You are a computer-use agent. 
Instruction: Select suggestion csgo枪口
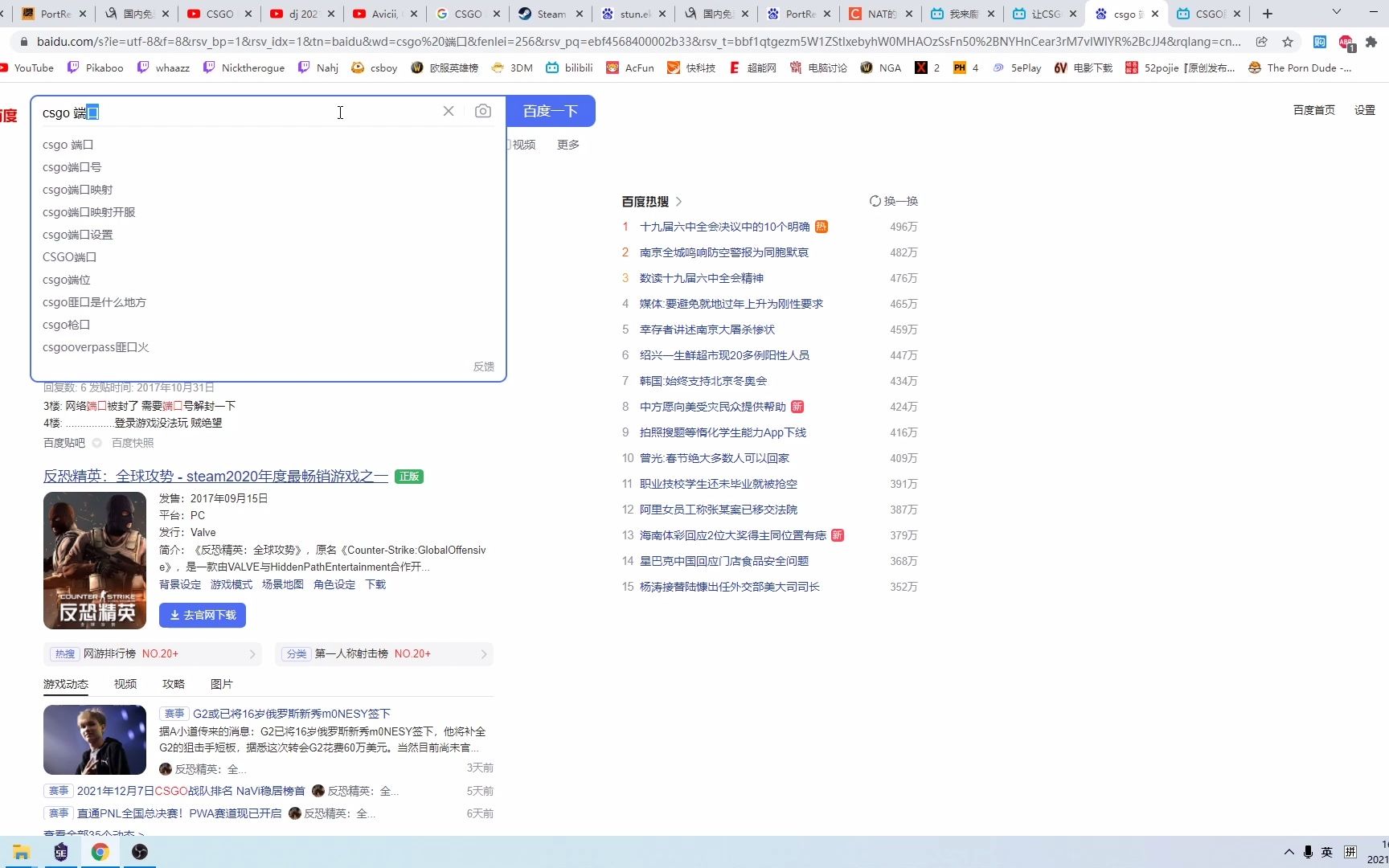[67, 325]
